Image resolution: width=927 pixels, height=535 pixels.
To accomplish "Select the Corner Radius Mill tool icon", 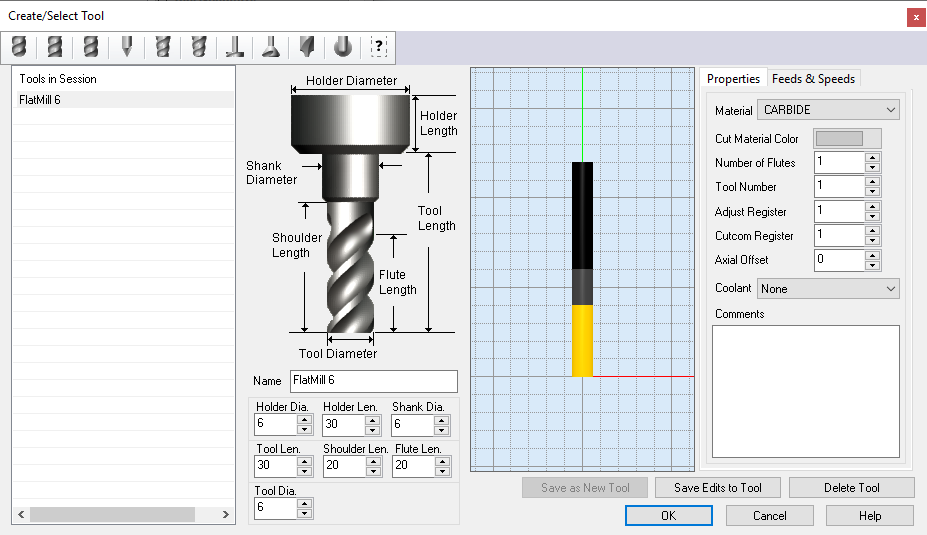I will coord(91,47).
